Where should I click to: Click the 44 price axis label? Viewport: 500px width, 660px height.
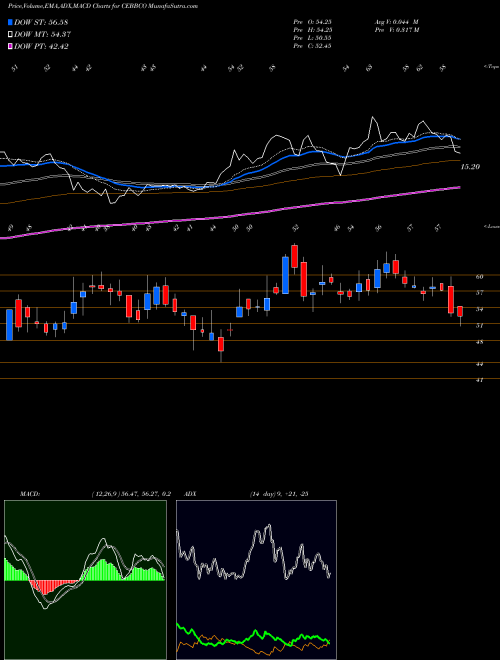tap(479, 364)
